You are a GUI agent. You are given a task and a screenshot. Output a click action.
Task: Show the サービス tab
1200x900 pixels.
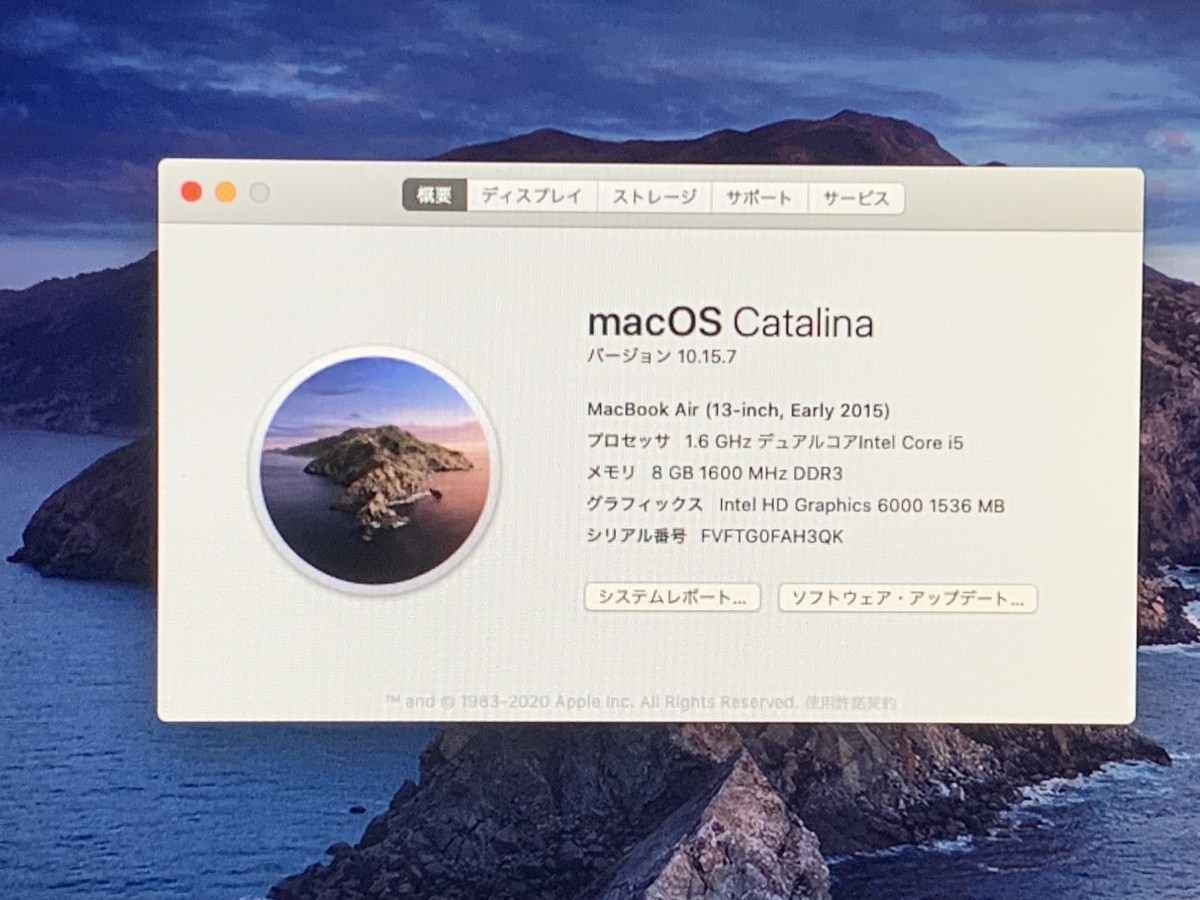coord(856,198)
